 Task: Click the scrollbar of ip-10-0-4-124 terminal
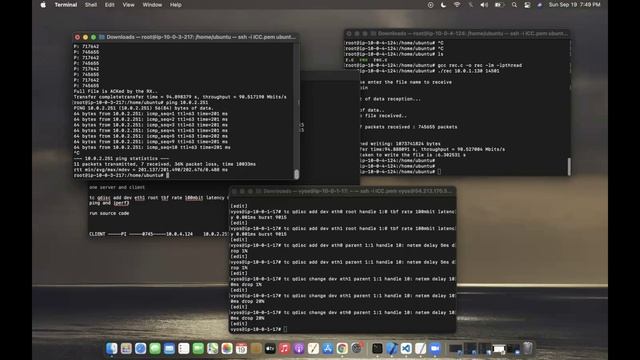click(569, 166)
